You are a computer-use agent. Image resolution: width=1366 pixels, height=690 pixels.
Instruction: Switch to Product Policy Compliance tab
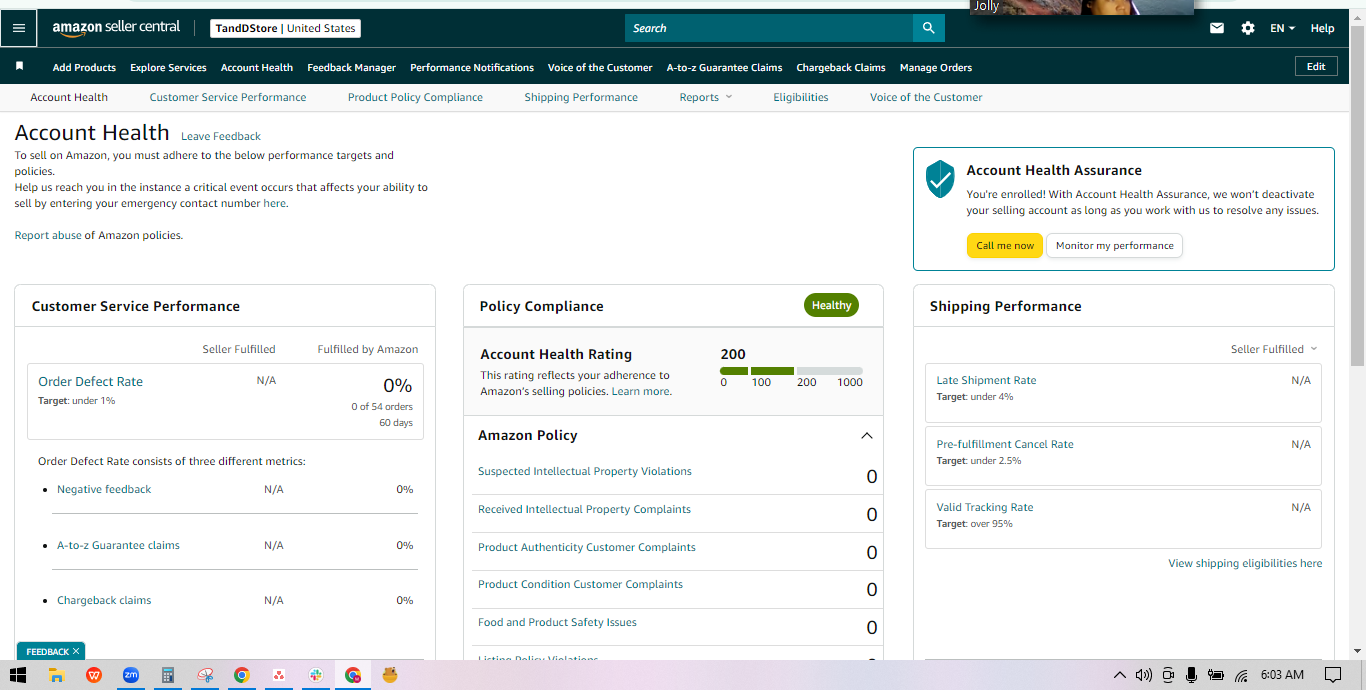pos(415,97)
